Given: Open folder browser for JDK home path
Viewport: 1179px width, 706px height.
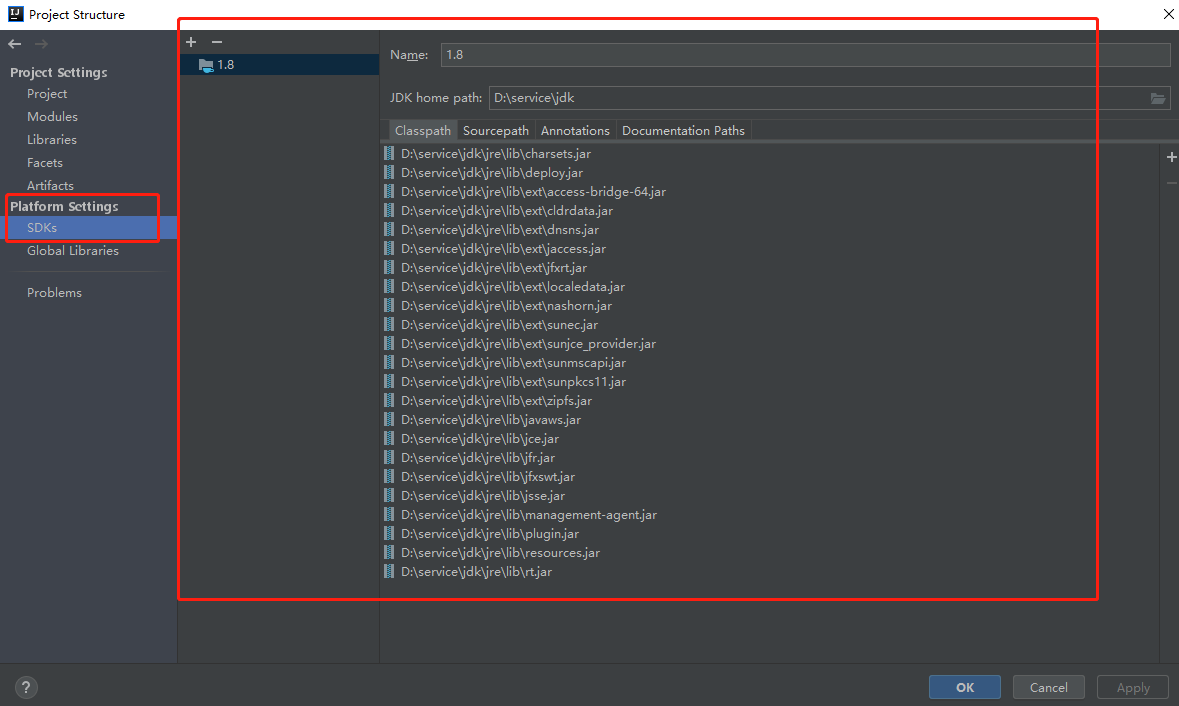Looking at the screenshot, I should tap(1158, 97).
